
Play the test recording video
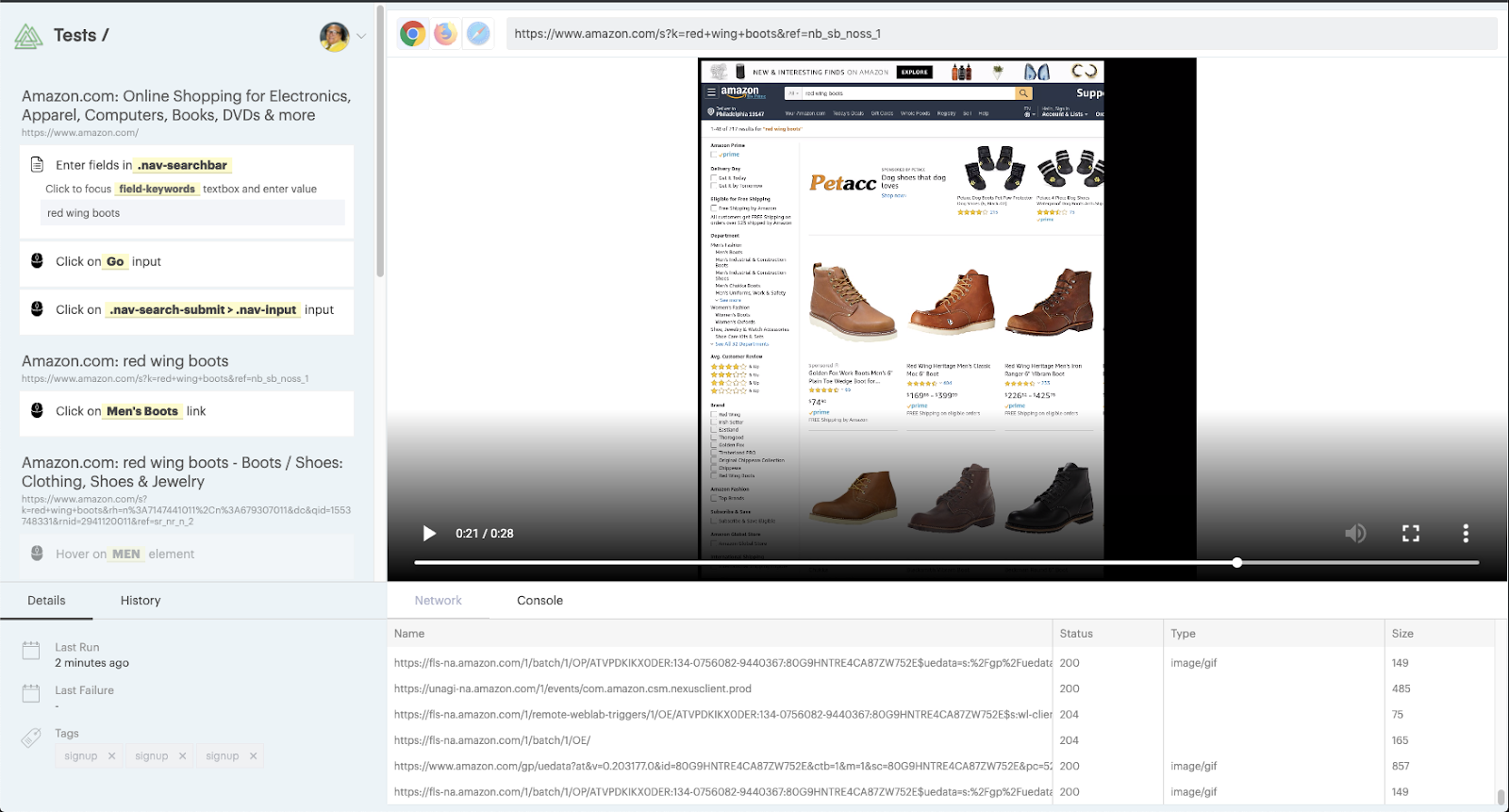click(x=429, y=534)
